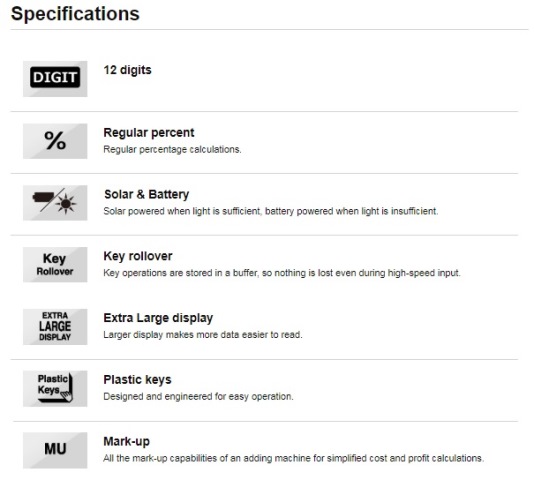Click the "Key rollover" heading
534x480 pixels.
(138, 256)
